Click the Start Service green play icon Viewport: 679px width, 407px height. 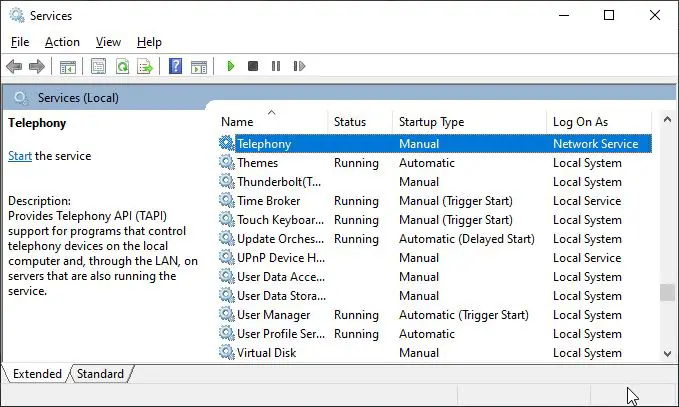point(231,66)
